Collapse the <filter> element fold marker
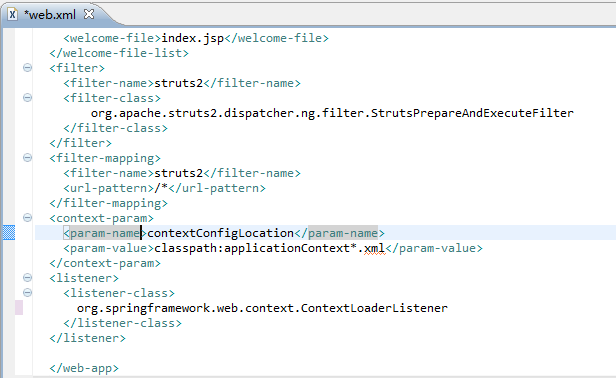Screen dimensions: 616x378 point(27,68)
